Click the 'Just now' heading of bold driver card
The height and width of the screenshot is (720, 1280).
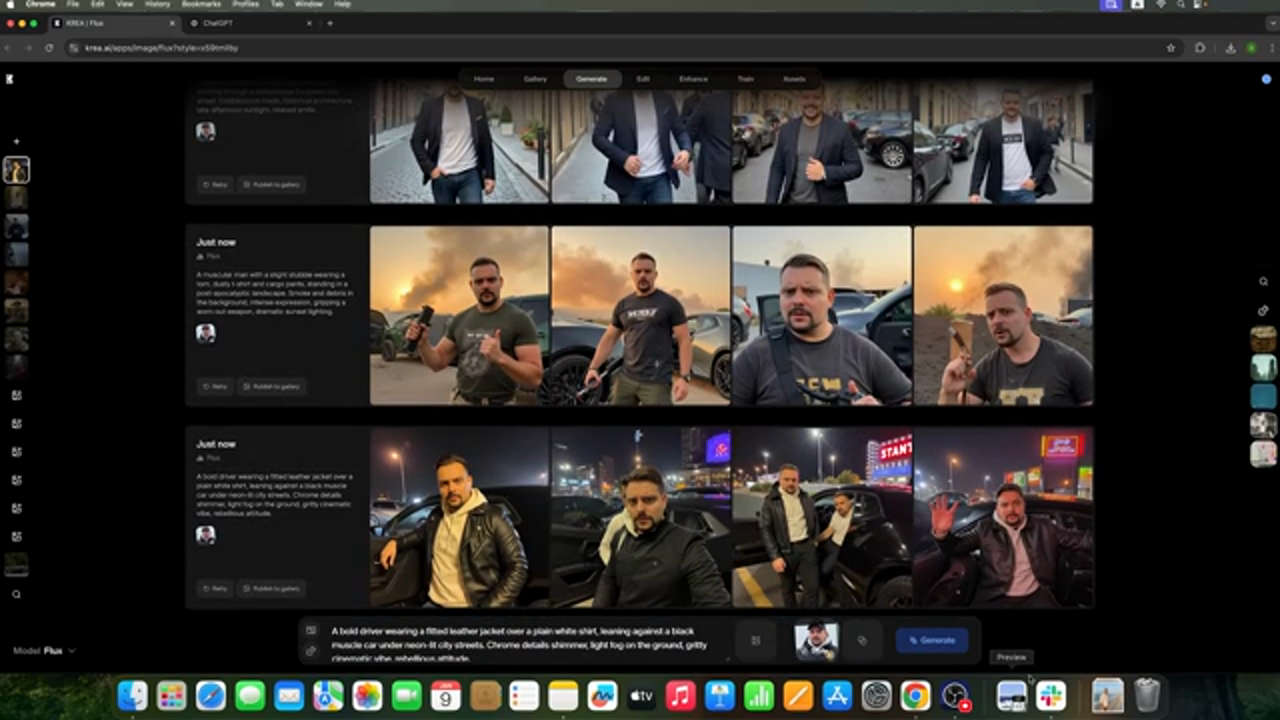216,444
